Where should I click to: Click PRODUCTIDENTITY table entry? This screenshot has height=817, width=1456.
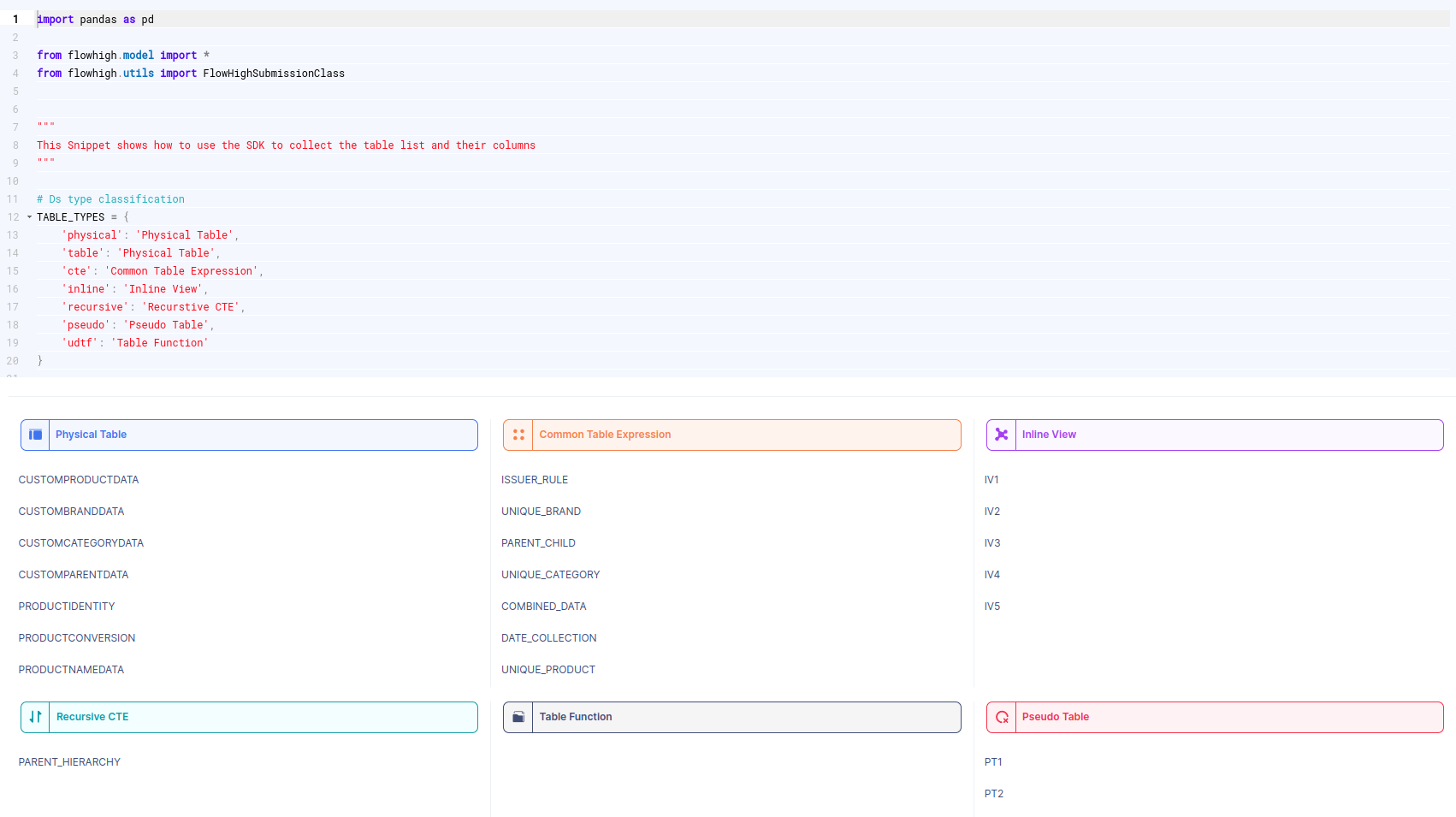coord(67,607)
